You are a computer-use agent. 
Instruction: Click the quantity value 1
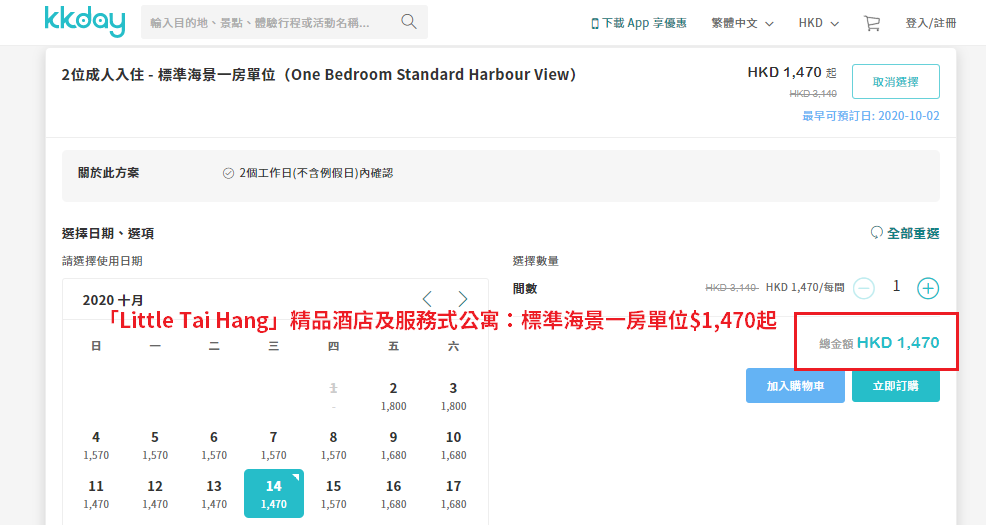896,287
